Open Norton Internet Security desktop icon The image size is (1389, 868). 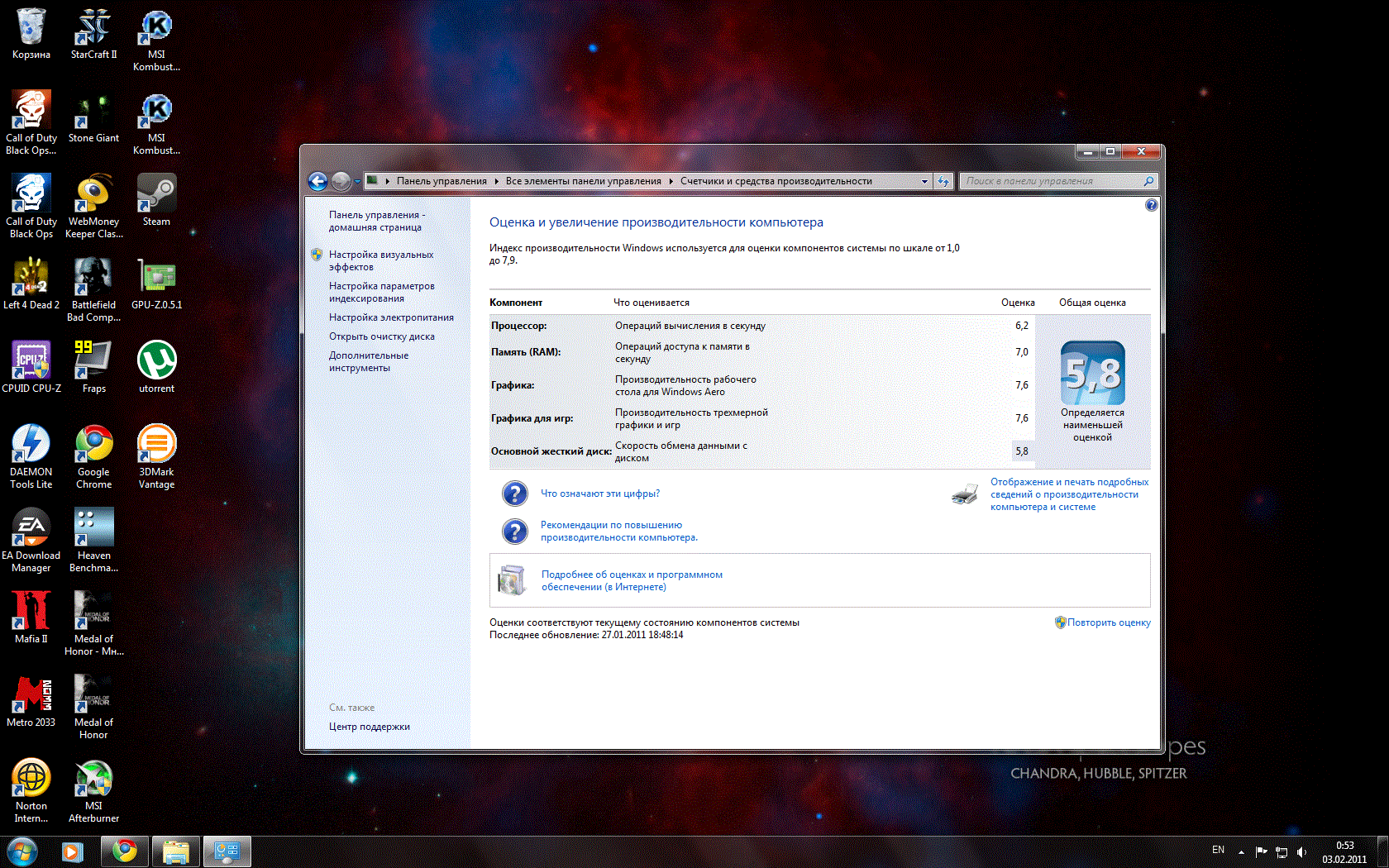pos(31,790)
